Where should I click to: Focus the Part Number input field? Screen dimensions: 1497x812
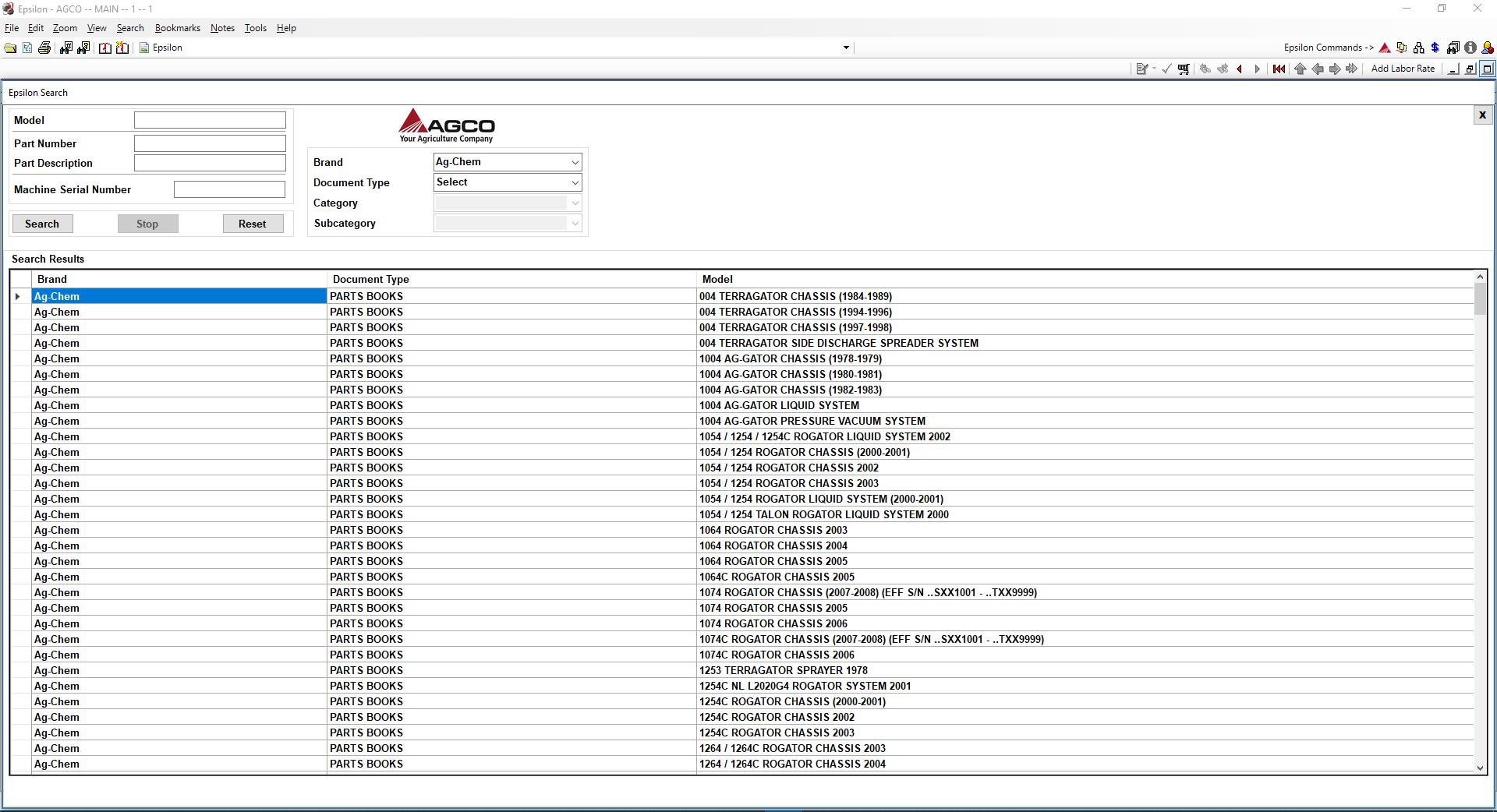[x=210, y=143]
